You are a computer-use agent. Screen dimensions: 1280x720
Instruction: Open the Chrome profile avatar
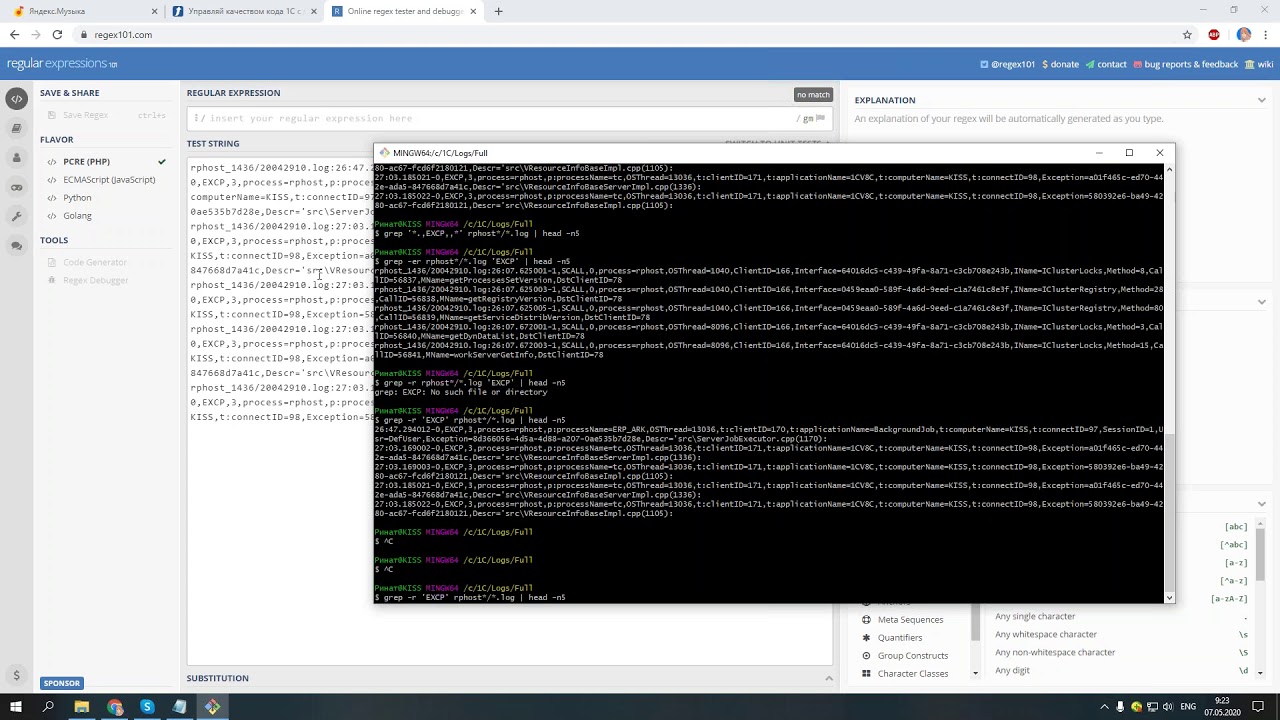1244,35
